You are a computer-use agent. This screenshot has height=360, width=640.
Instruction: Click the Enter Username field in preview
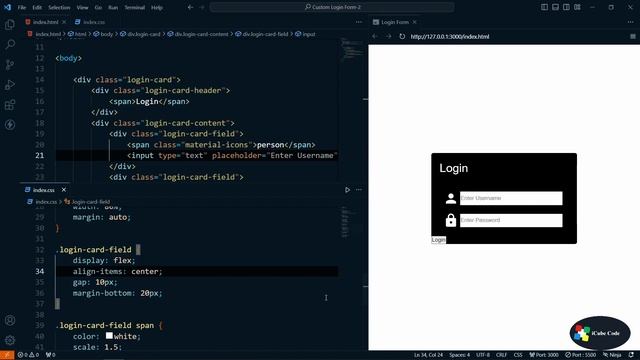pyautogui.click(x=511, y=198)
